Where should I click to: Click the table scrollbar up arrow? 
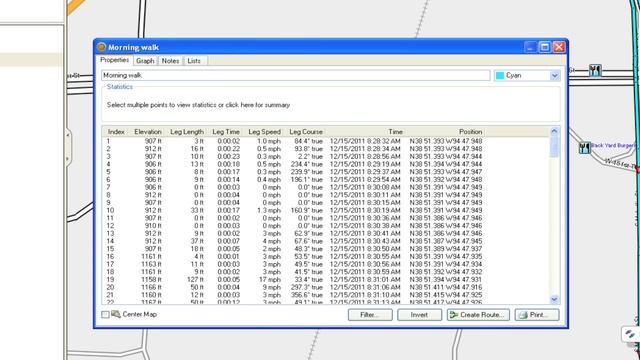554,131
